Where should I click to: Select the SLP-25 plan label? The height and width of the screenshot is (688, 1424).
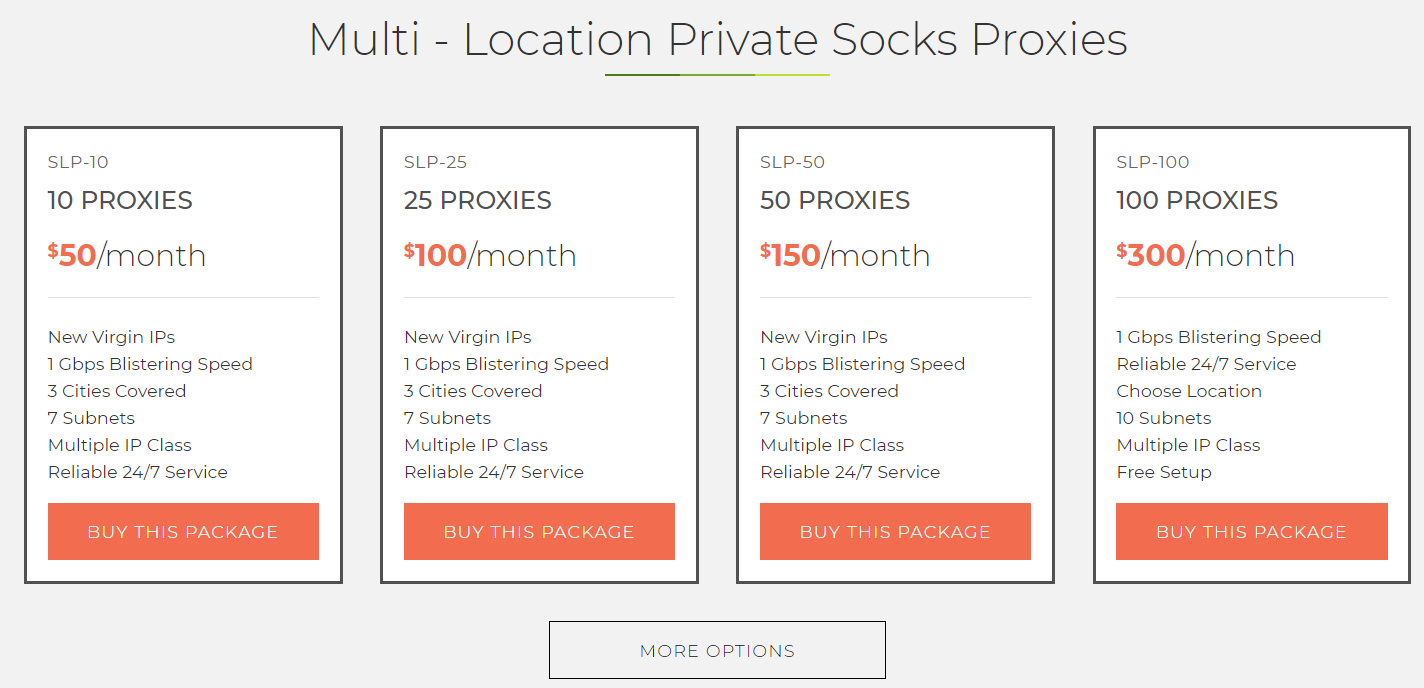point(432,161)
